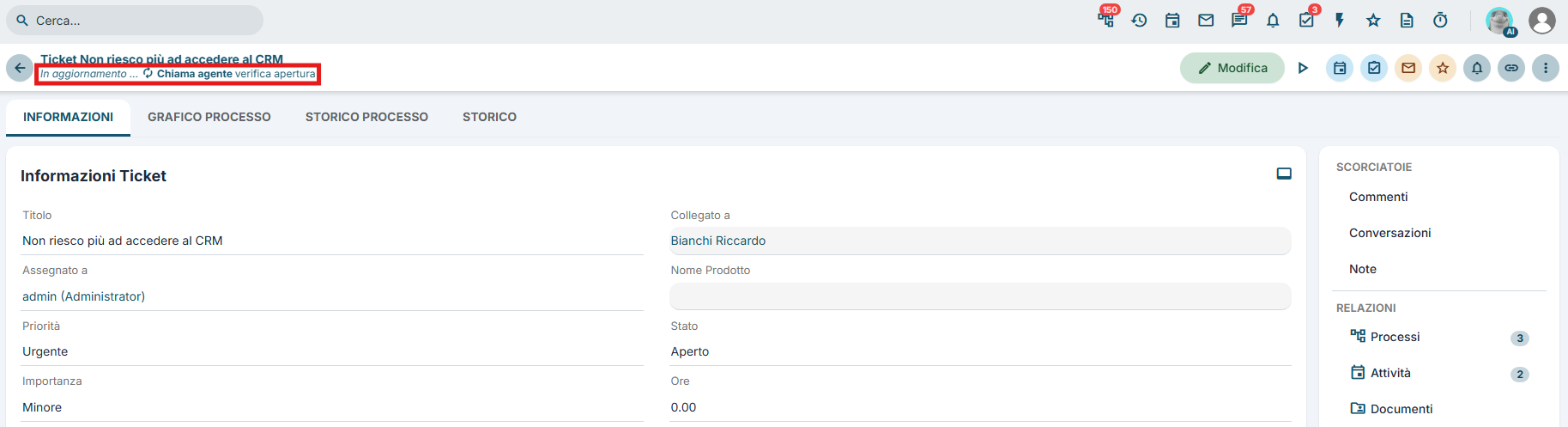Image resolution: width=1568 pixels, height=427 pixels.
Task: Toggle ticket notifications with the round bell button
Action: (1477, 68)
